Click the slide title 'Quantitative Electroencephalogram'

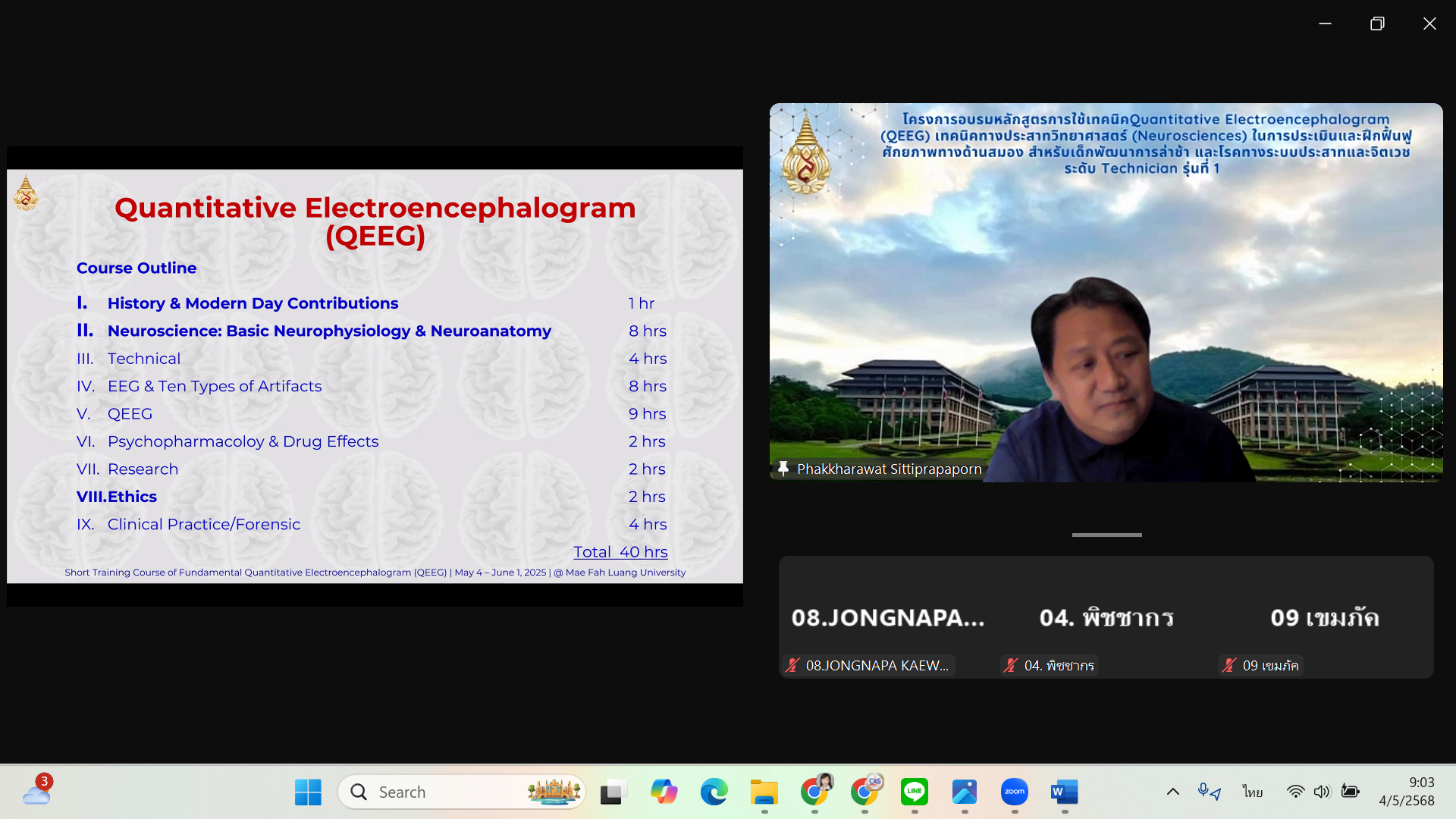pyautogui.click(x=375, y=208)
